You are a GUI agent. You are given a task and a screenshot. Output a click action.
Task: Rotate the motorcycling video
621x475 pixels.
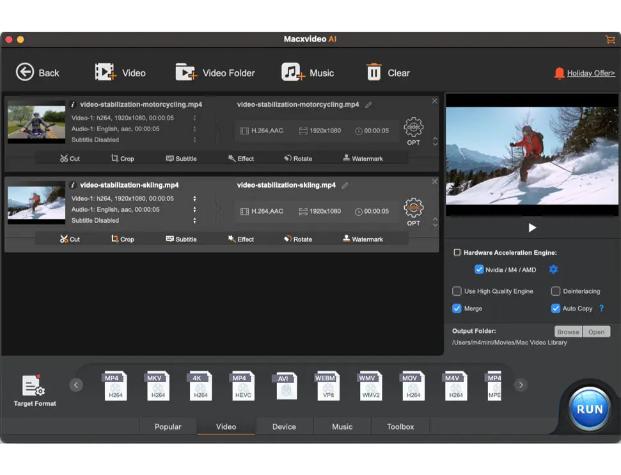298,158
